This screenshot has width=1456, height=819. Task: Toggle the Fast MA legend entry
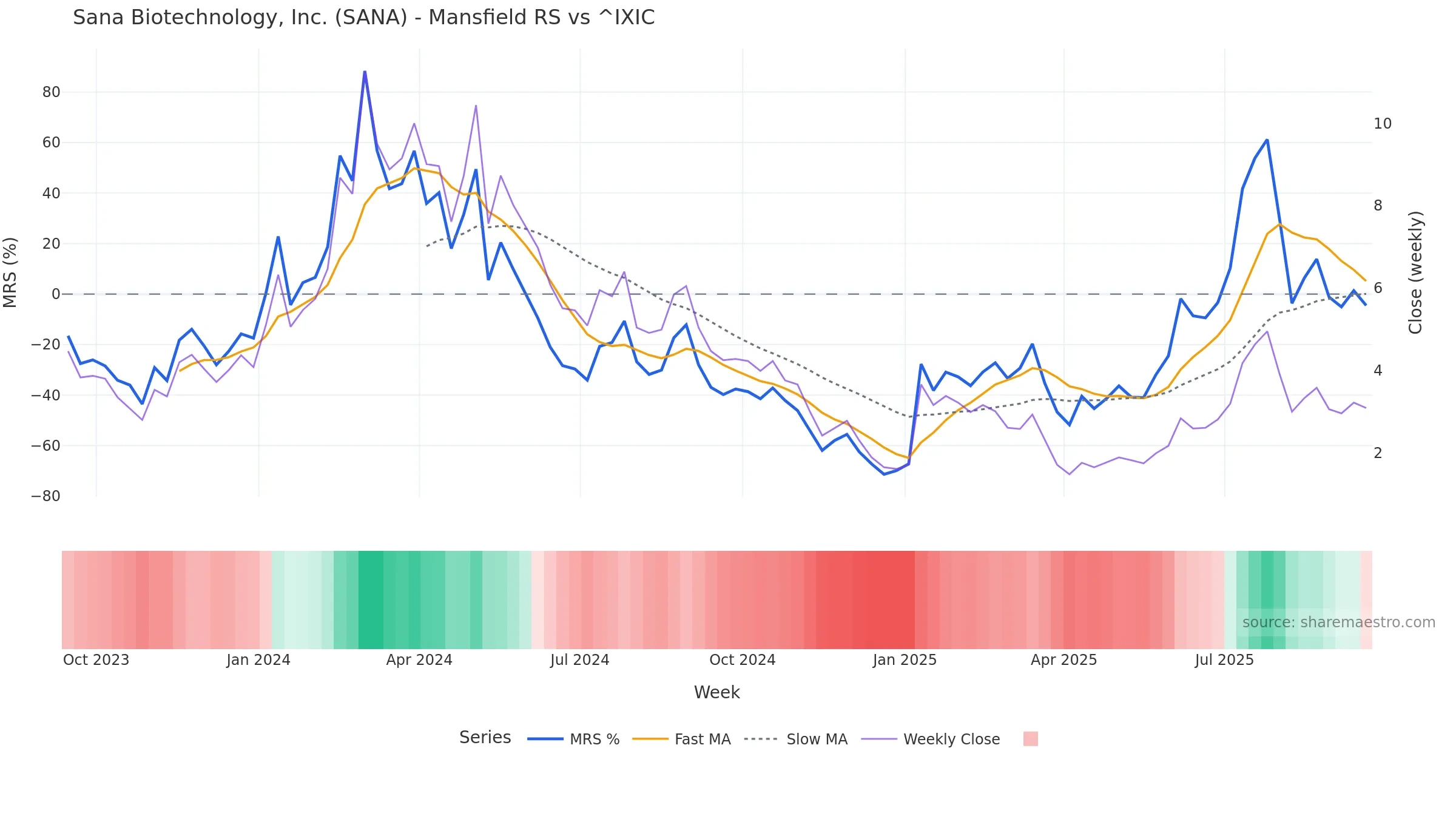(x=681, y=739)
